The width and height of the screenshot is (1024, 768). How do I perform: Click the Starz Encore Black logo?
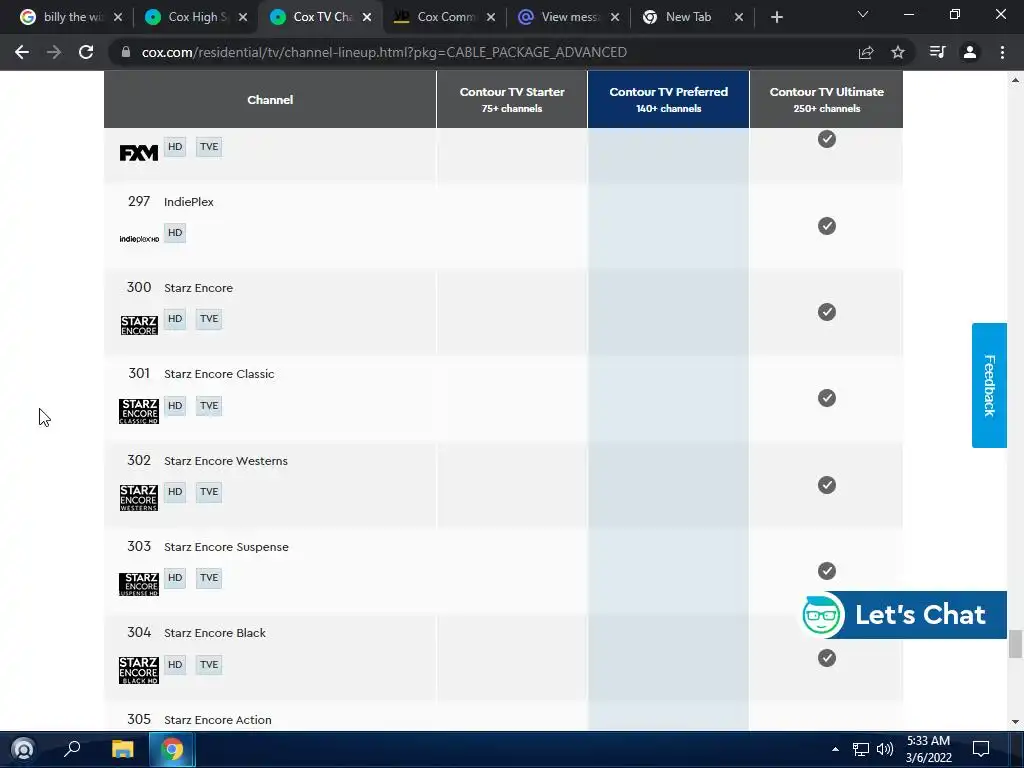(138, 671)
